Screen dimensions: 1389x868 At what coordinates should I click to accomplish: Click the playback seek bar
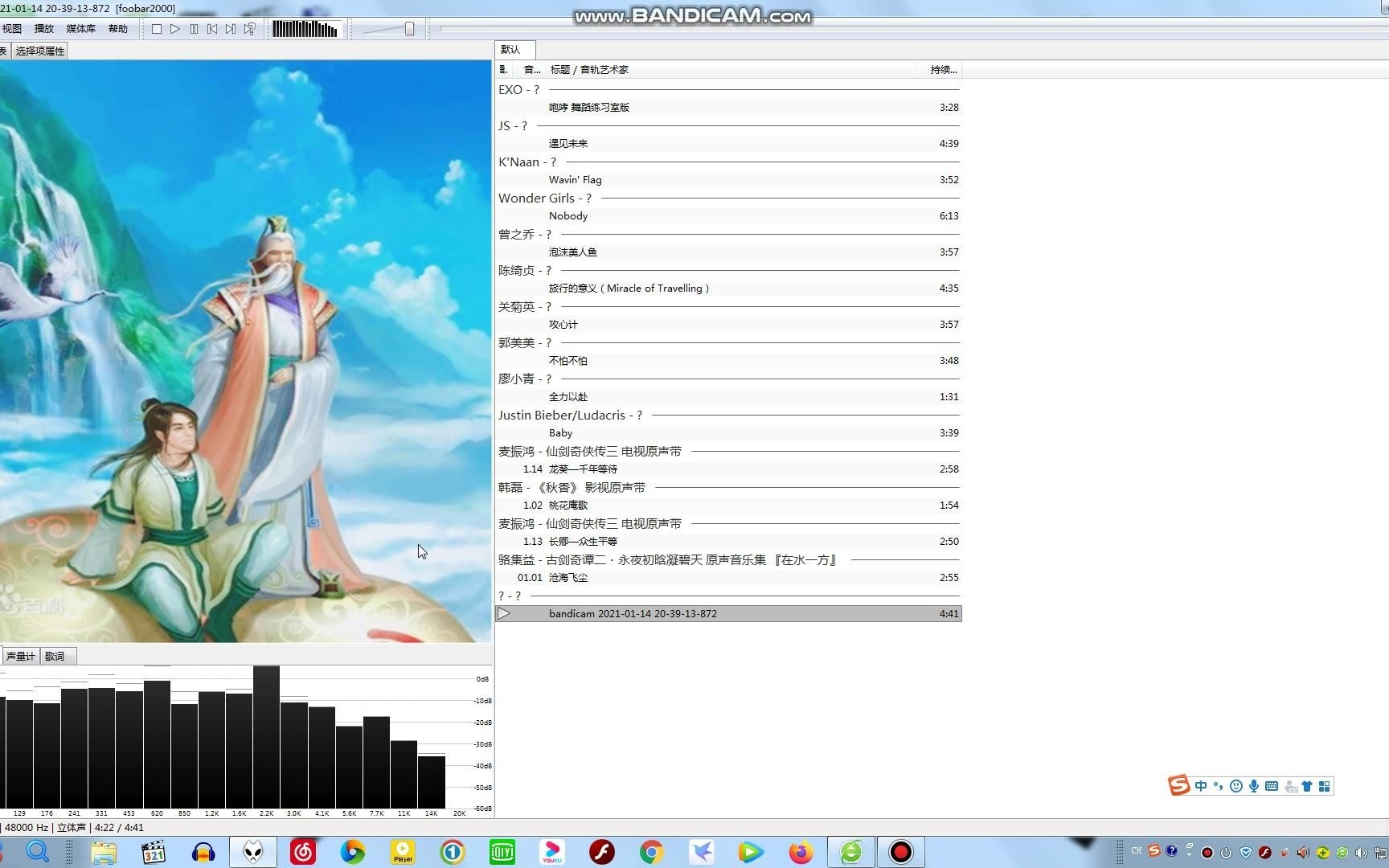914,29
